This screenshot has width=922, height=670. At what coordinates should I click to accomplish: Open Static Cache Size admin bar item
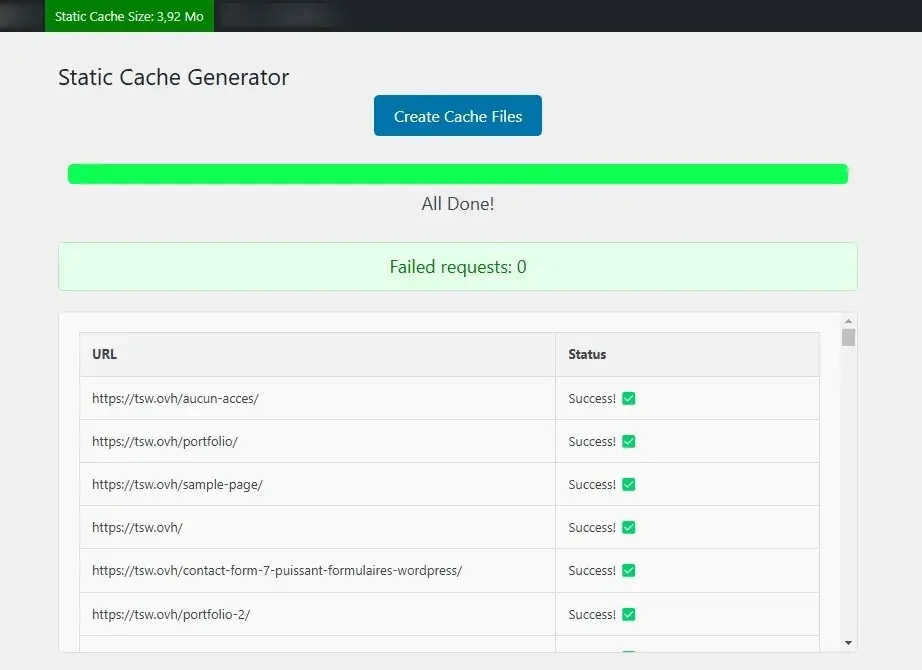[129, 16]
